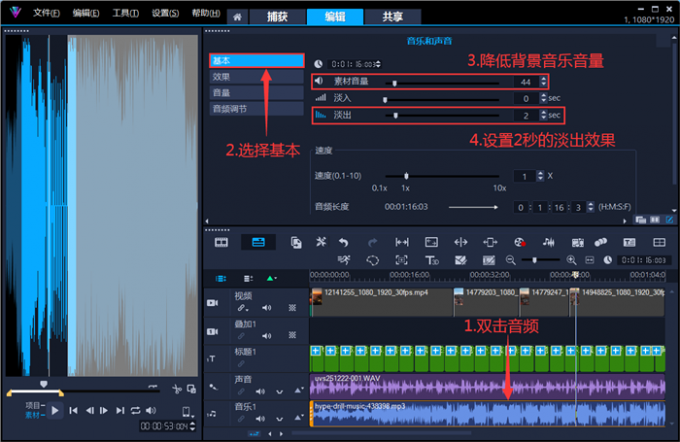Open the multi-camera editor grid icon

pos(659,242)
